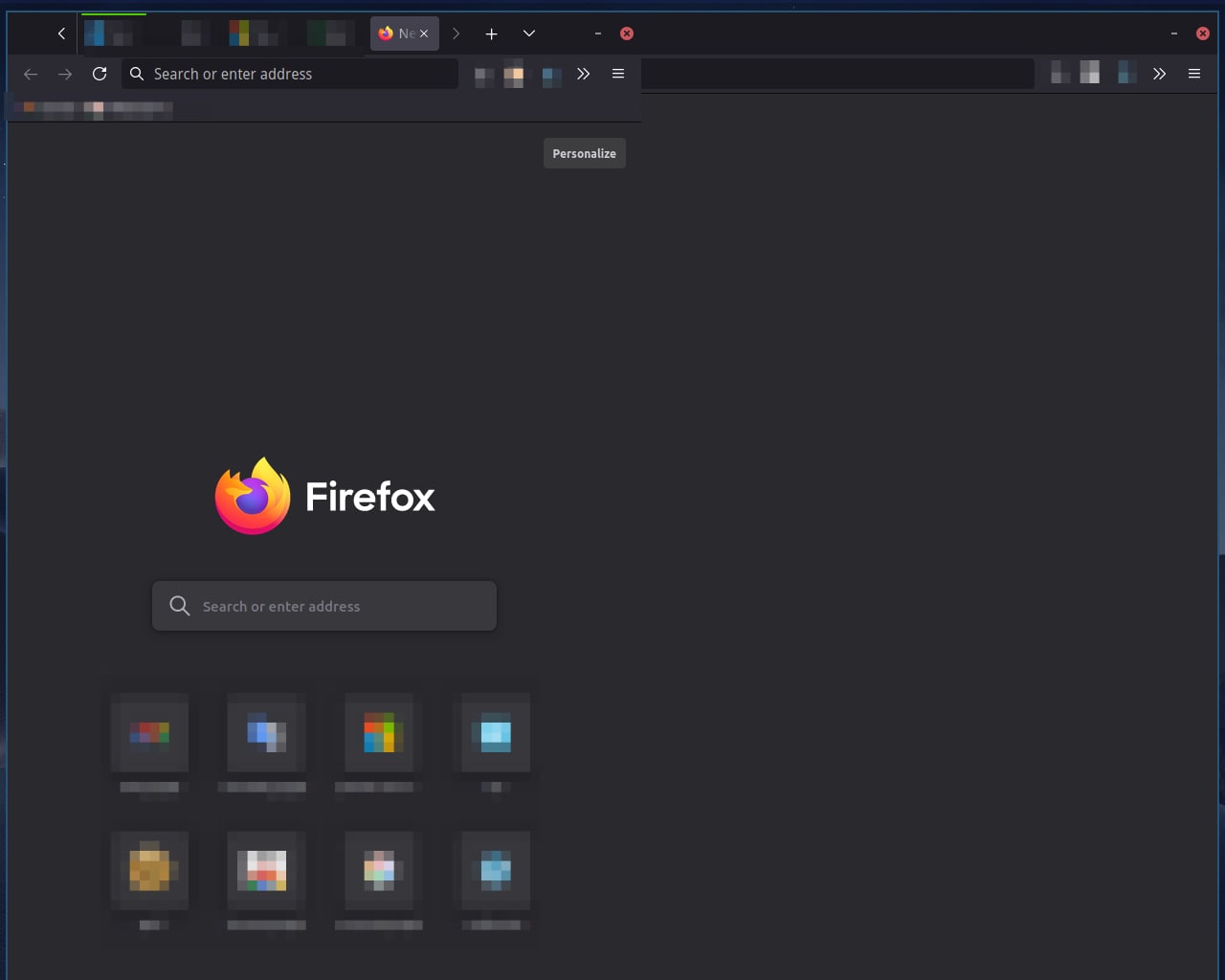
Task: Minimize the background Firefox window
Action: (x=1174, y=33)
